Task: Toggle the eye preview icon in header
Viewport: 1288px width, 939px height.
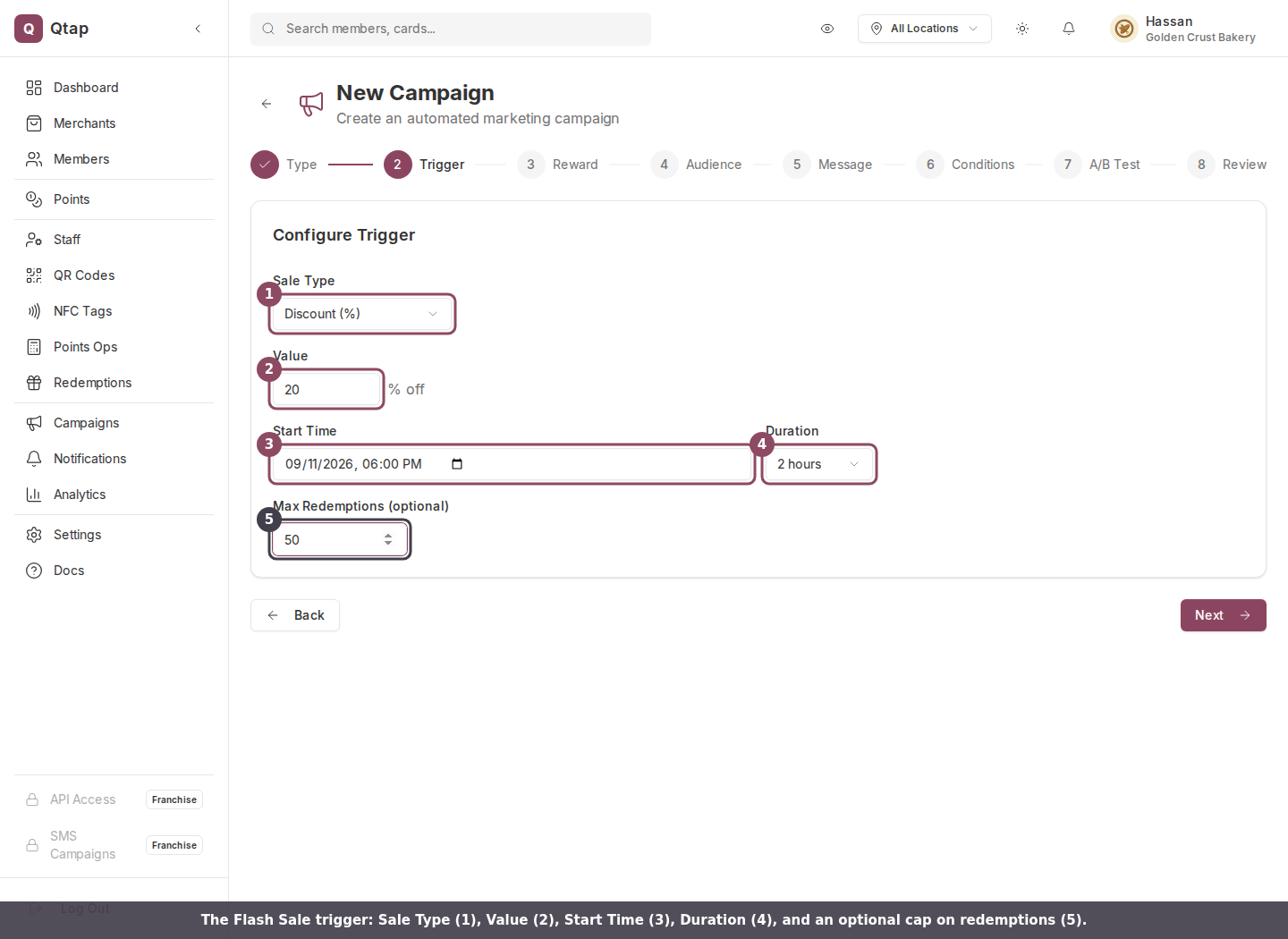Action: pos(827,29)
